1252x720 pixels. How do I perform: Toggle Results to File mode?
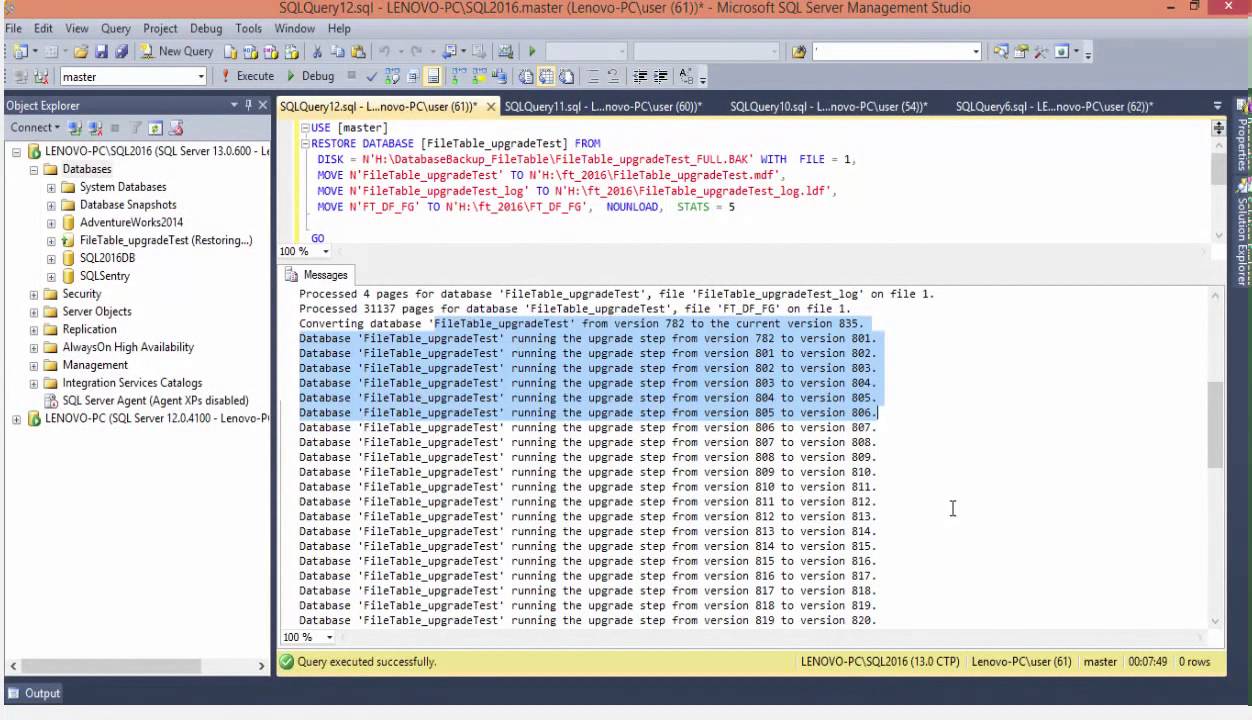(567, 76)
